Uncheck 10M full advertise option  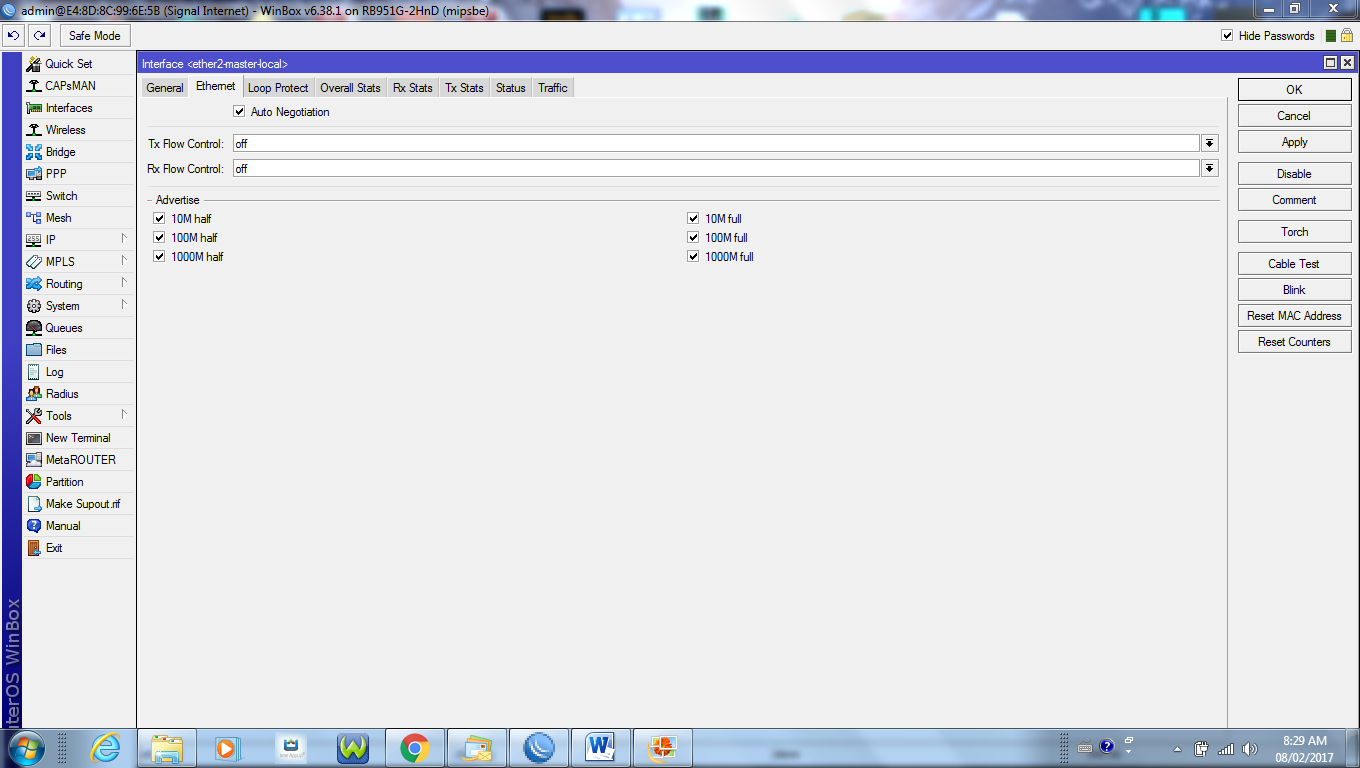point(693,219)
